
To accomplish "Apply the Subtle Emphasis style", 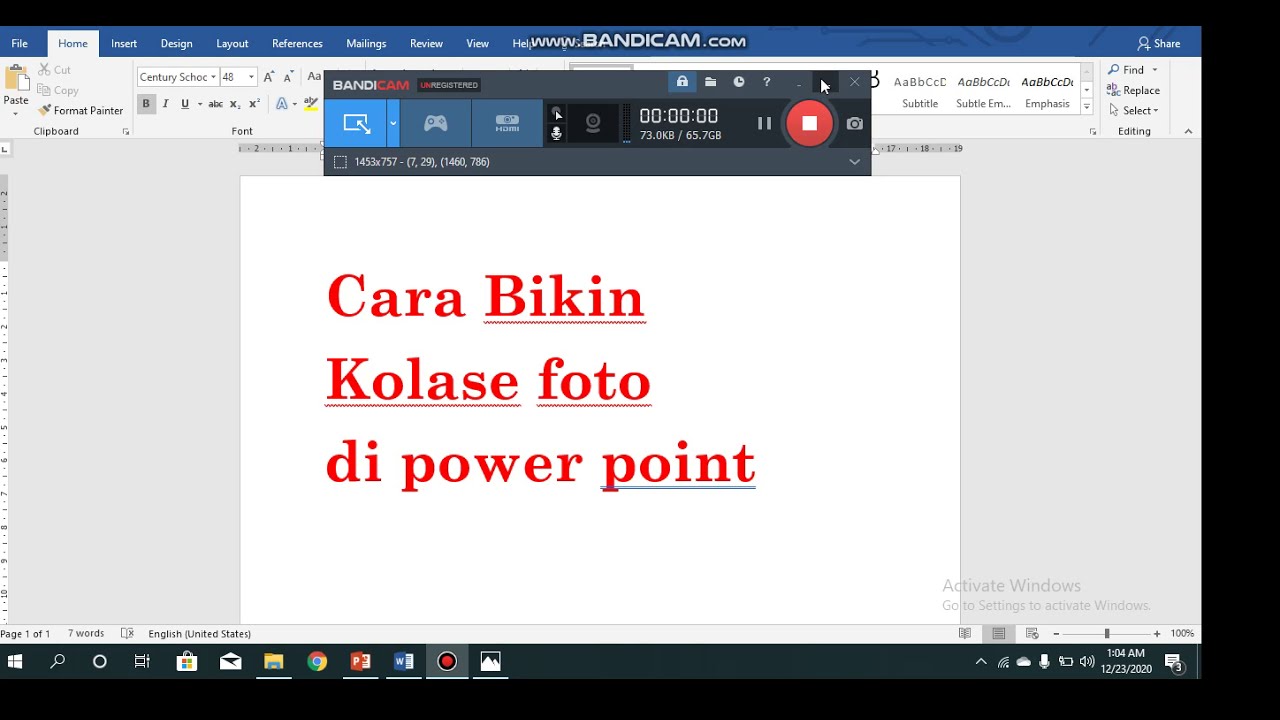I will coord(983,91).
